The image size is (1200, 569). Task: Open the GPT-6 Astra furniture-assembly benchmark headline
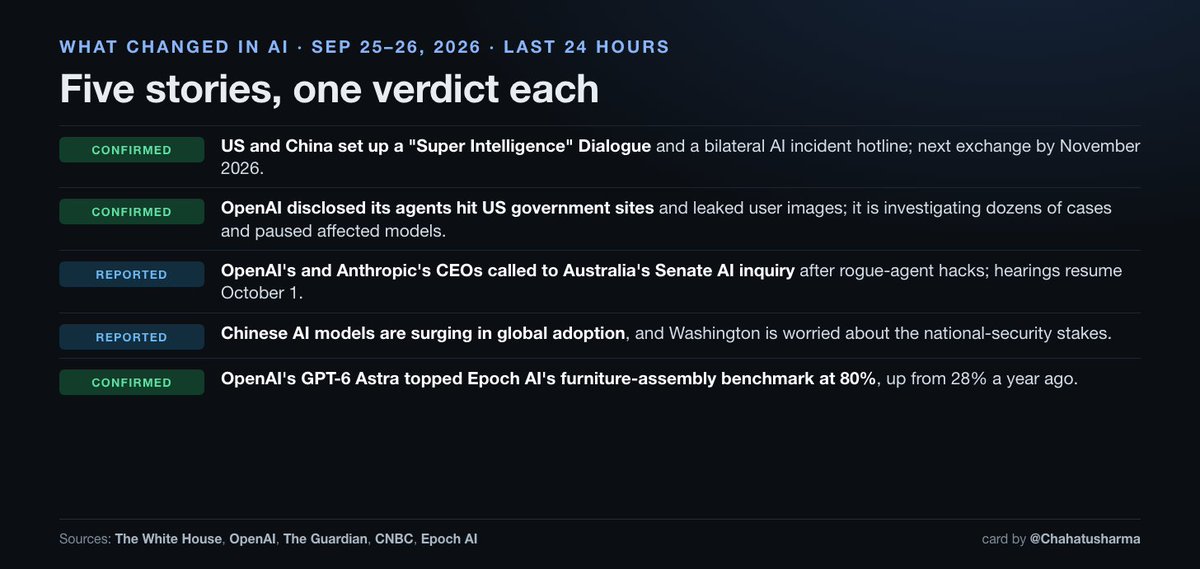coord(549,379)
